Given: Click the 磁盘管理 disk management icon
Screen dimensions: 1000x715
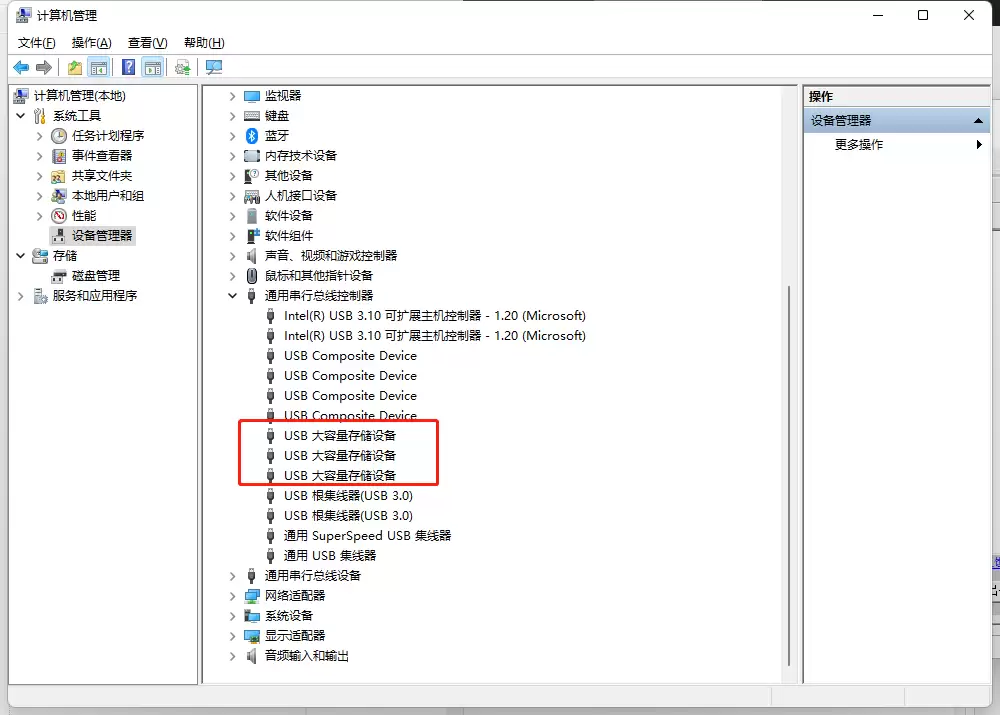Looking at the screenshot, I should point(59,275).
